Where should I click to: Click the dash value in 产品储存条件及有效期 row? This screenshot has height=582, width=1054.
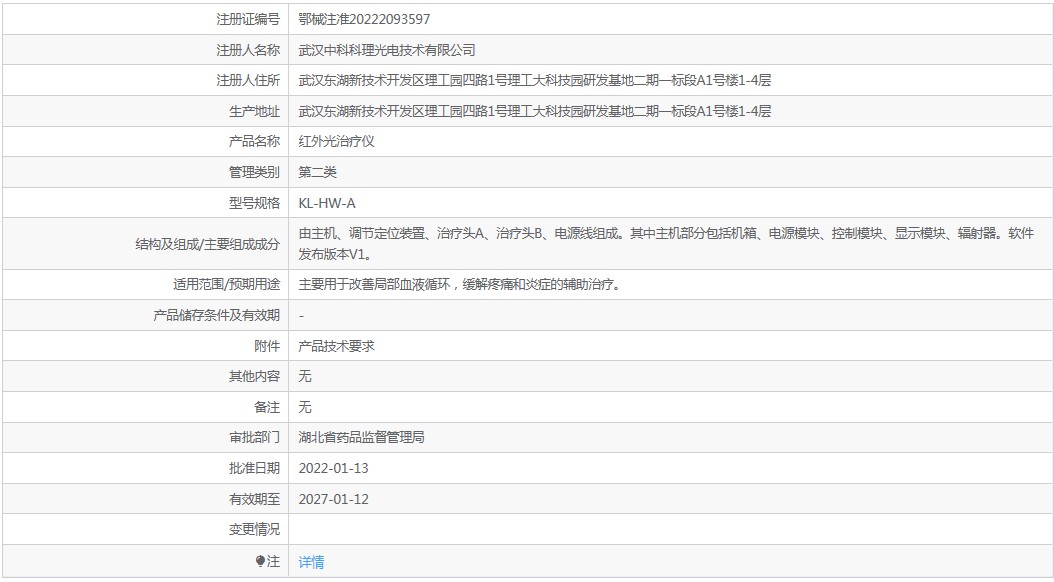[301, 315]
